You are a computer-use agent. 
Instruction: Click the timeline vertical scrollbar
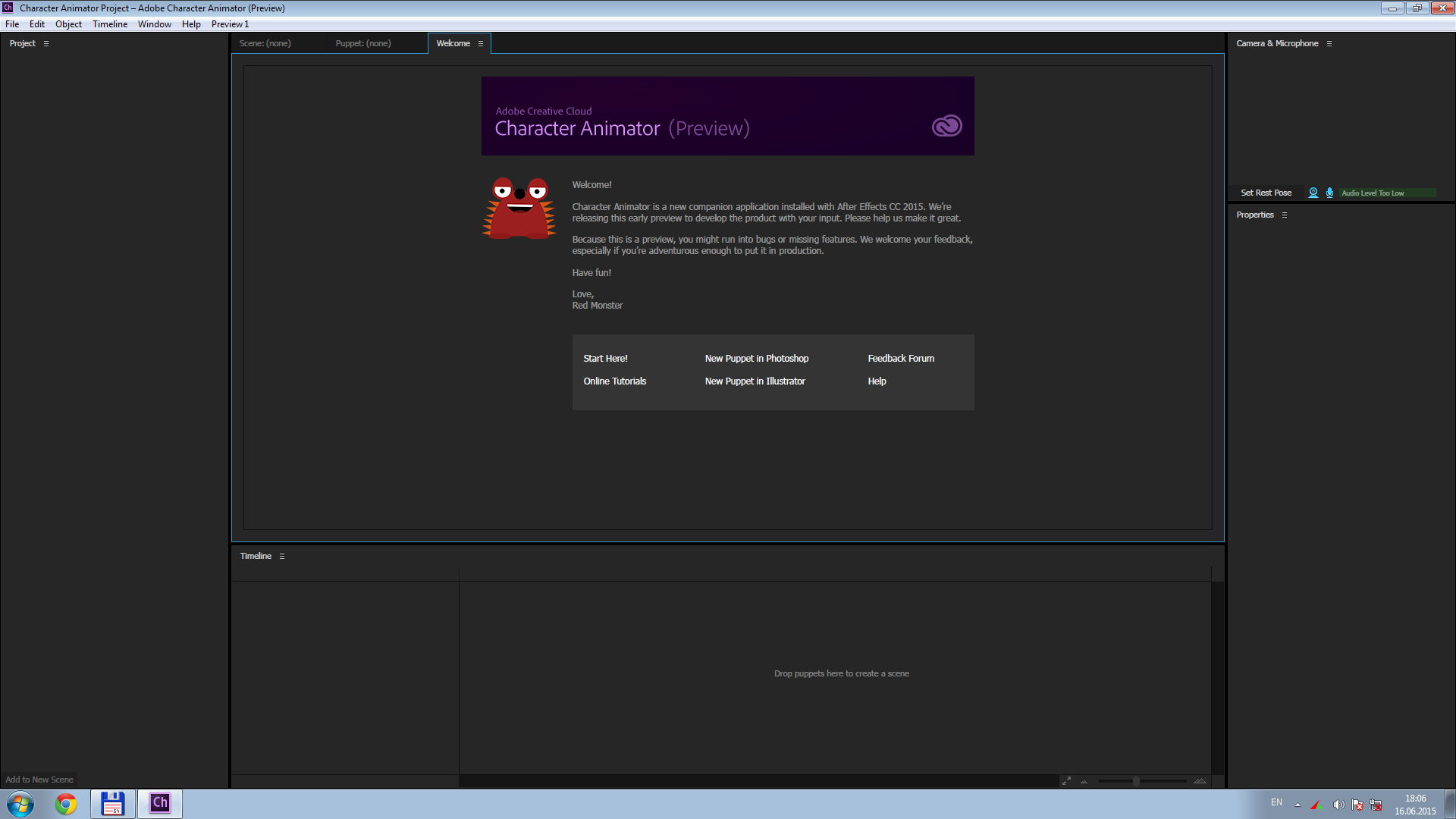pyautogui.click(x=1218, y=678)
